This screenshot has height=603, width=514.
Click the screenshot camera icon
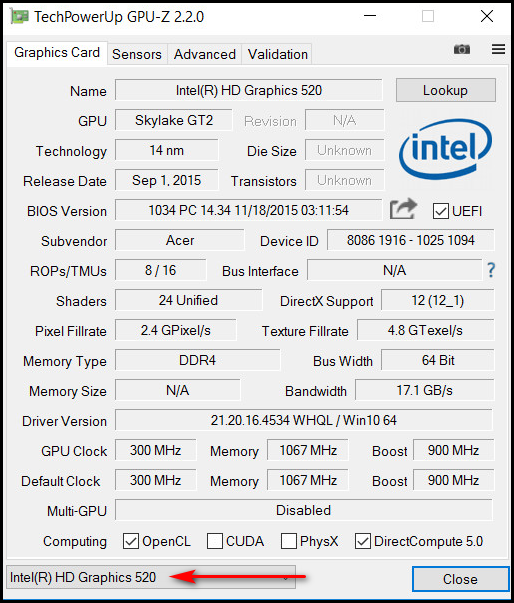(462, 49)
